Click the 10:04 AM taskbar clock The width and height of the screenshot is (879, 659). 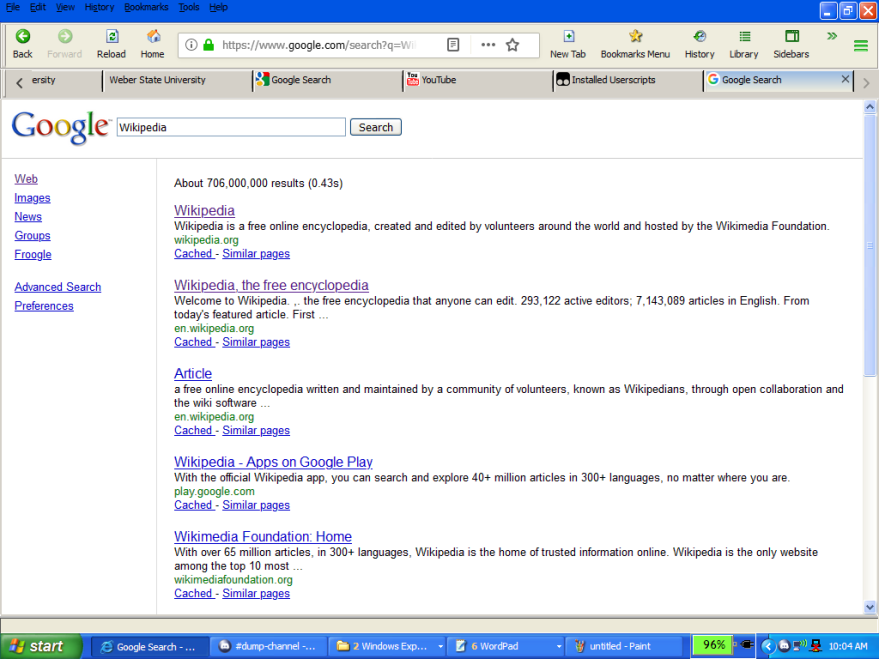click(x=848, y=646)
